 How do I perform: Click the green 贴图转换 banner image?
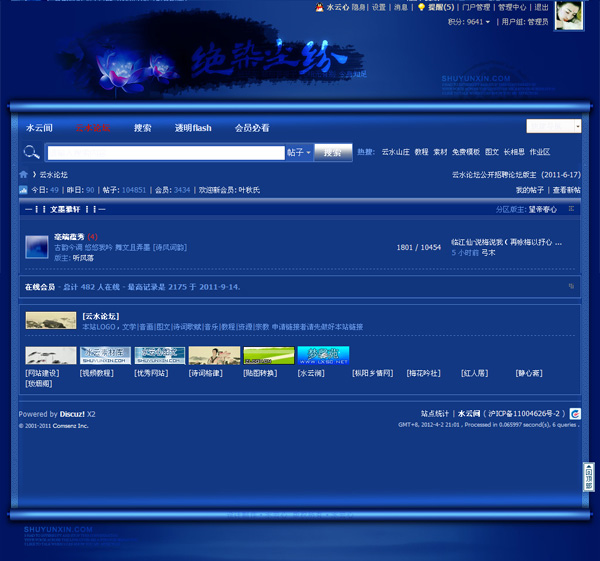(269, 356)
